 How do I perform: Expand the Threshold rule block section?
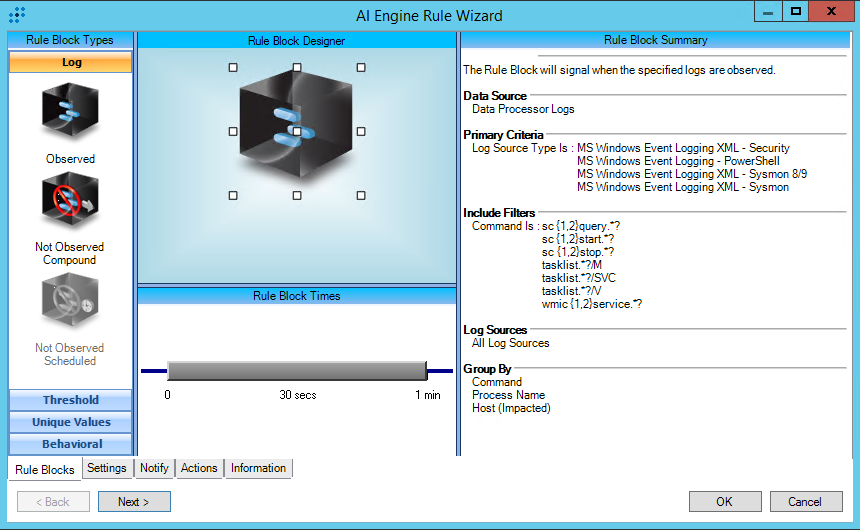point(70,400)
